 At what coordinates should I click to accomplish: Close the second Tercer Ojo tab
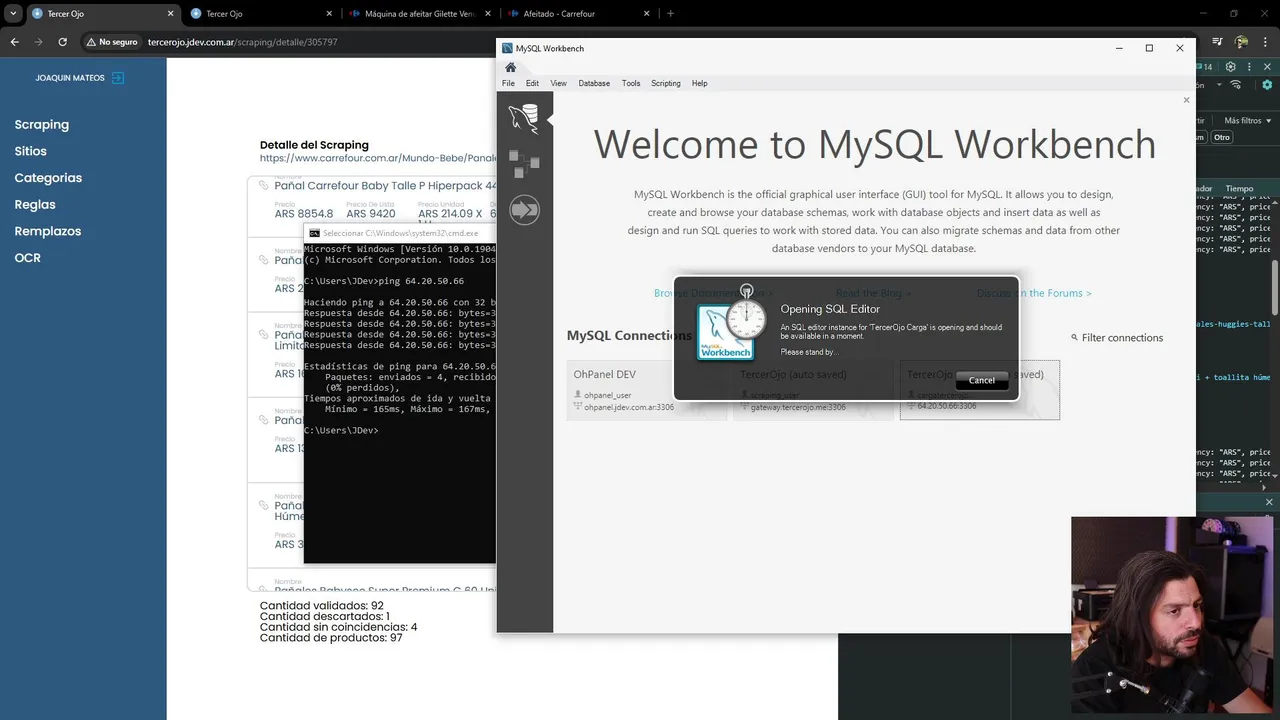pos(329,14)
